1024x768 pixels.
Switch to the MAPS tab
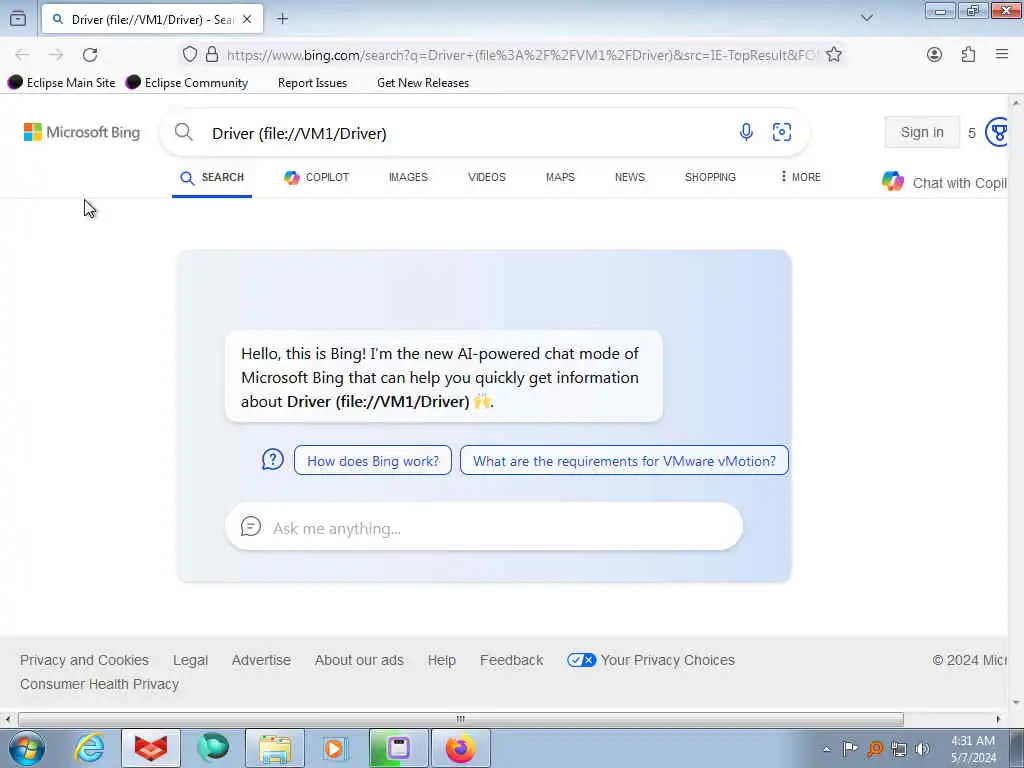tap(560, 178)
